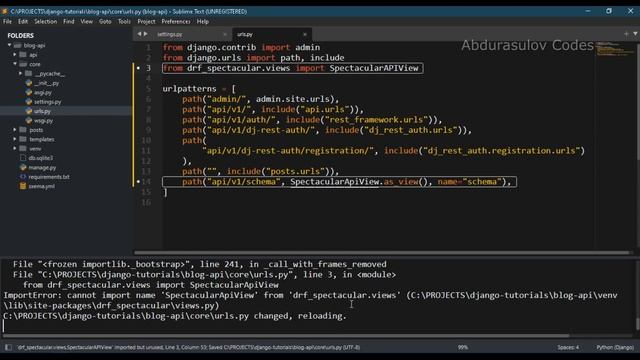Open __init__.py in the sidebar

[46, 83]
